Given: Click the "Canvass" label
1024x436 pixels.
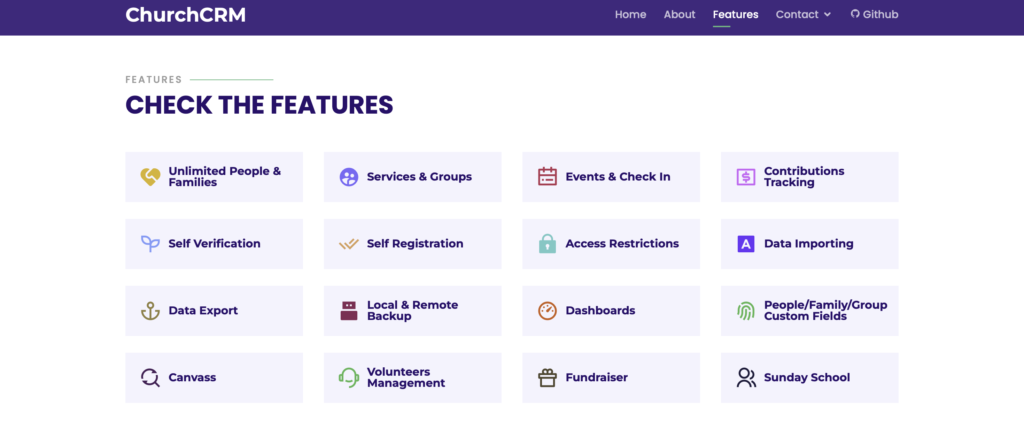Looking at the screenshot, I should (192, 378).
